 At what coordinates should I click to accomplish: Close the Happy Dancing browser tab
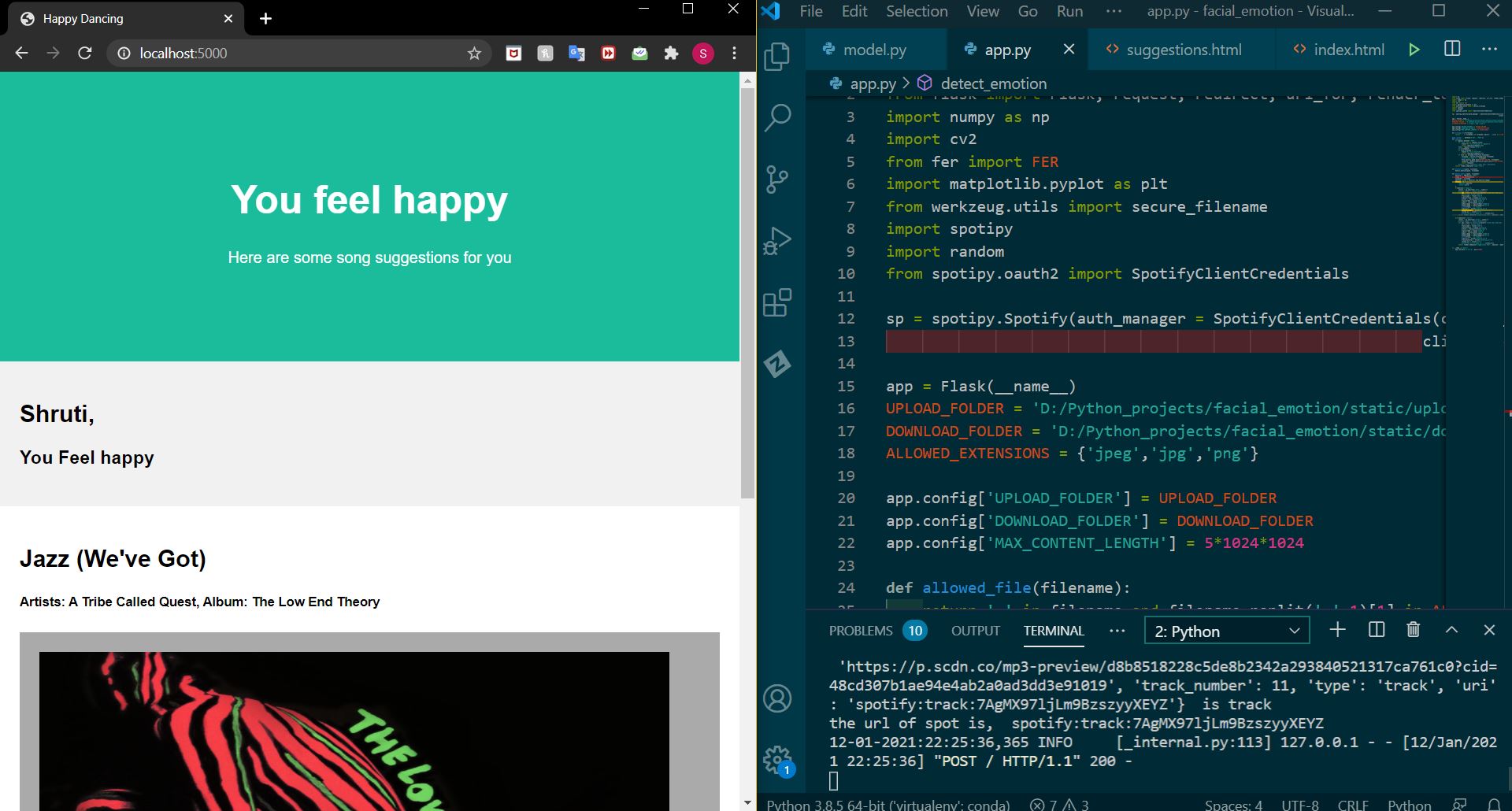tap(228, 18)
